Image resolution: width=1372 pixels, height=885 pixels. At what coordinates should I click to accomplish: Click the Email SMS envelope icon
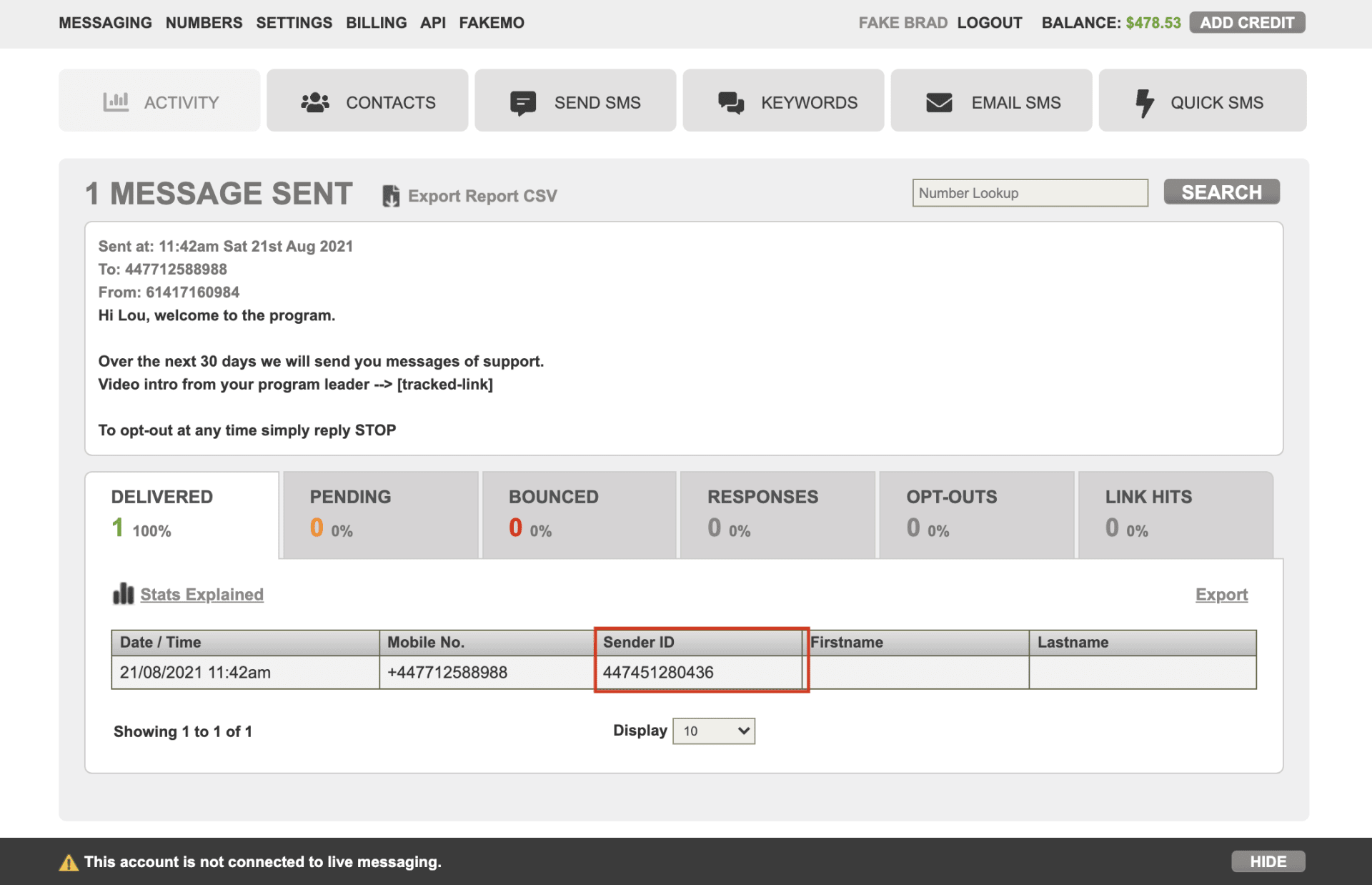click(939, 103)
